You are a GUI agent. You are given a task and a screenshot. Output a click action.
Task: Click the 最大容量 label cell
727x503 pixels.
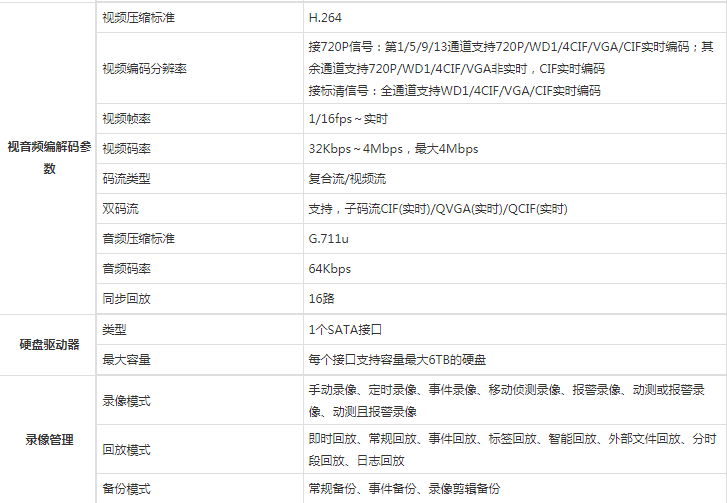coord(126,359)
